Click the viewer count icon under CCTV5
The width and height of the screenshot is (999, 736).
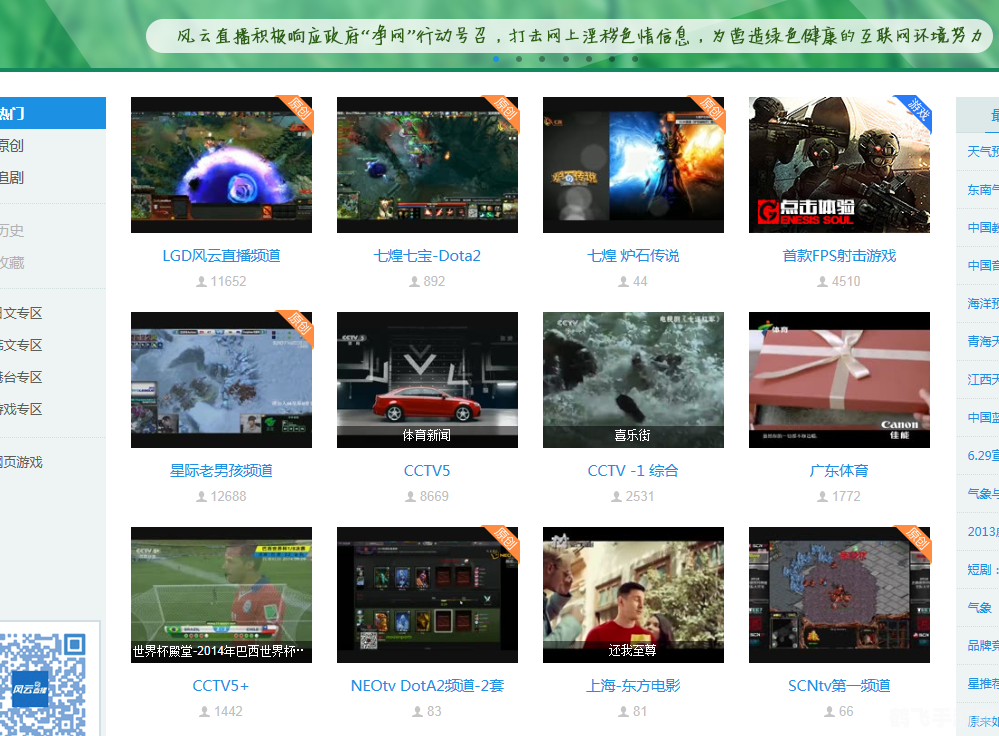point(410,496)
